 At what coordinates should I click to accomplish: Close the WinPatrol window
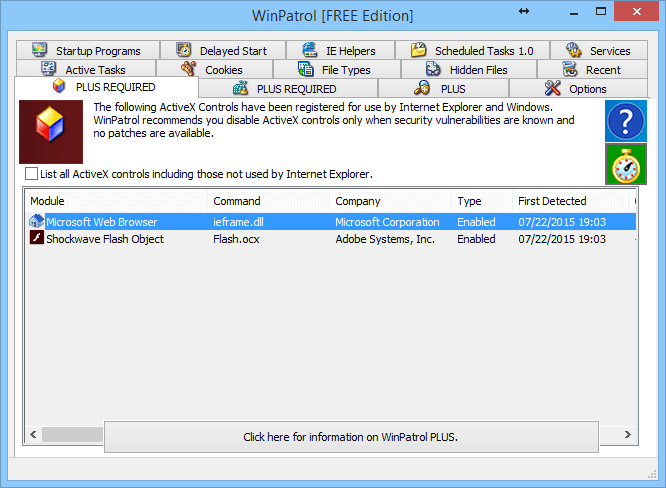(636, 11)
